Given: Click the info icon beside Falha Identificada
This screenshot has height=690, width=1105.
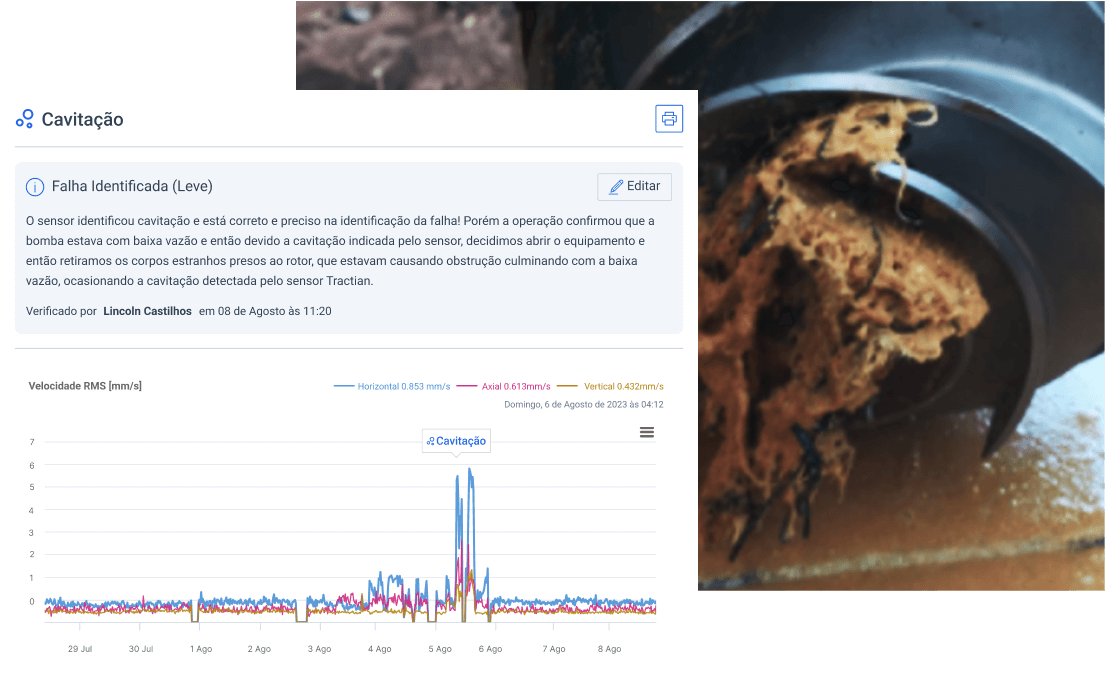Looking at the screenshot, I should pyautogui.click(x=35, y=187).
